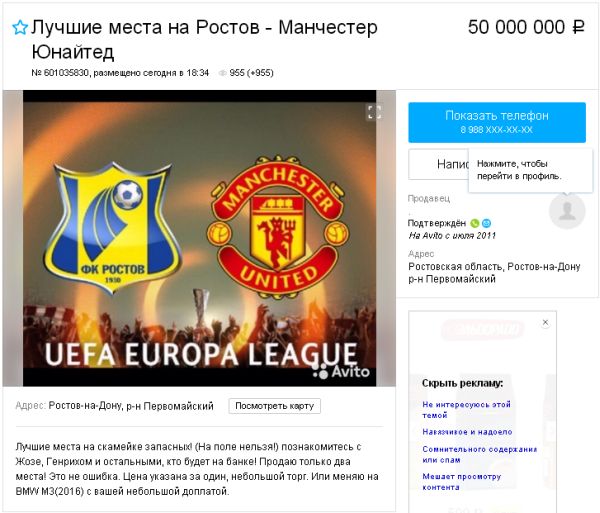Show seller phone number button
Screen dimensions: 600x513
pyautogui.click(x=497, y=122)
